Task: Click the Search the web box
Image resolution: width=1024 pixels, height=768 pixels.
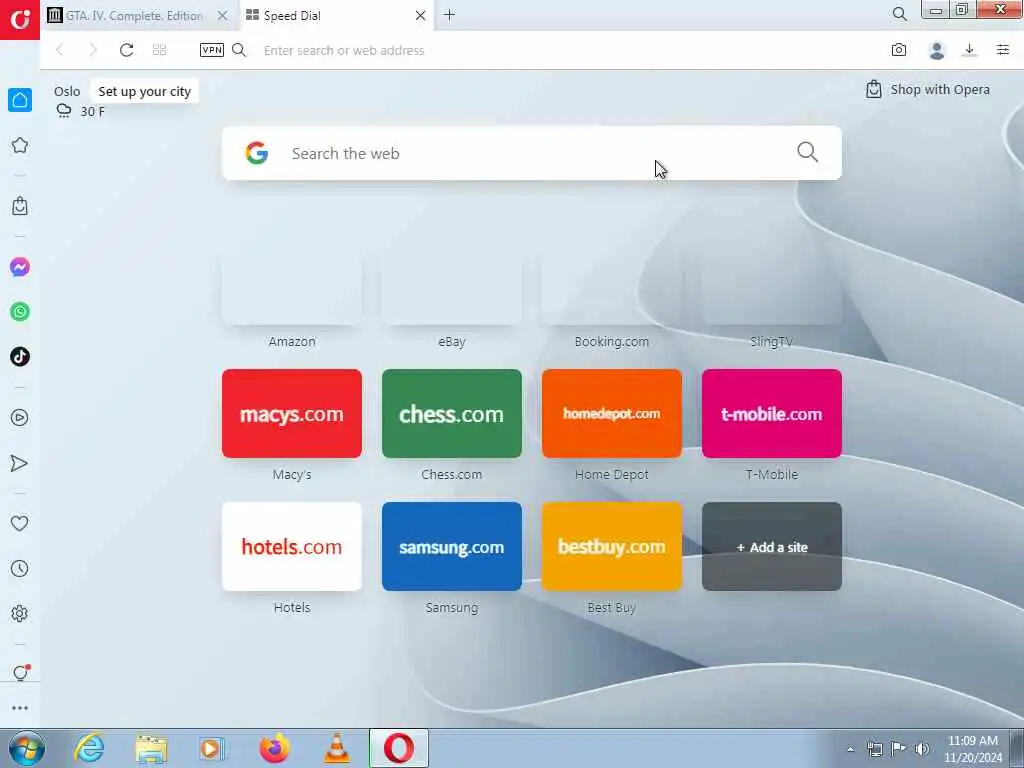Action: (532, 153)
